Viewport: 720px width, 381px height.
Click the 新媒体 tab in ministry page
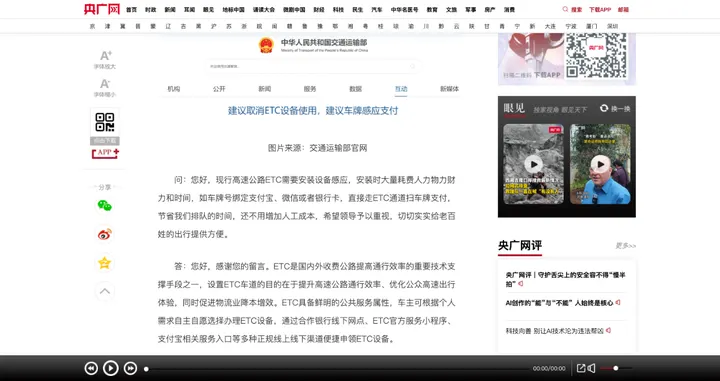click(x=449, y=89)
